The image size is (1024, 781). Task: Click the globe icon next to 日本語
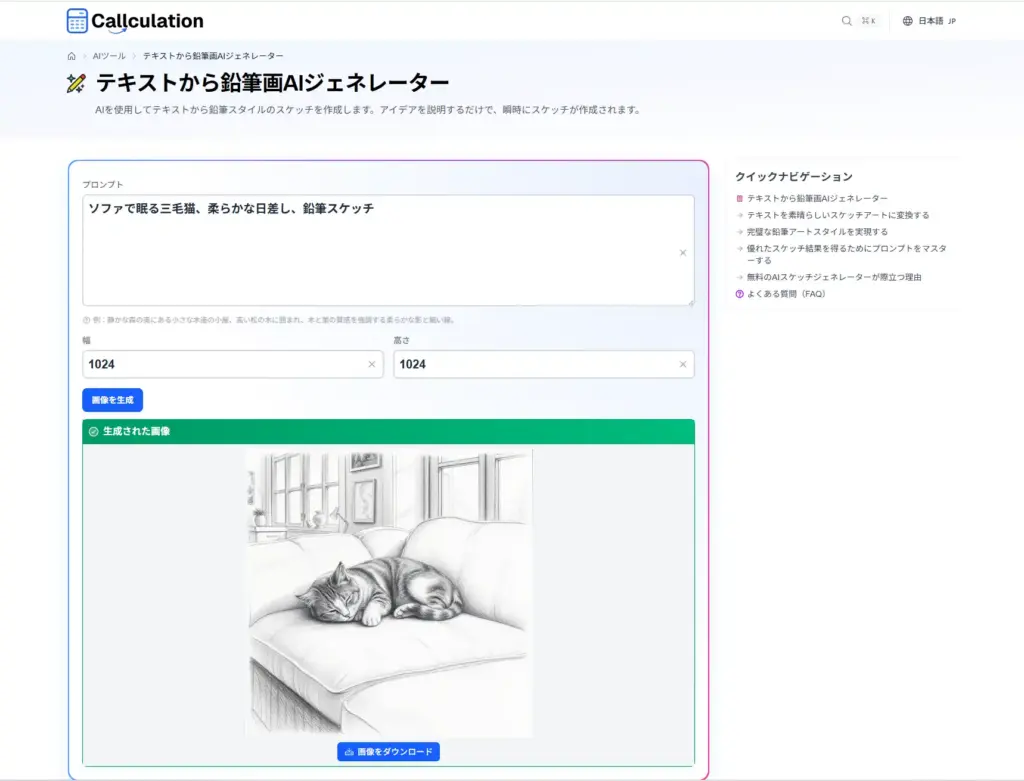click(x=906, y=20)
